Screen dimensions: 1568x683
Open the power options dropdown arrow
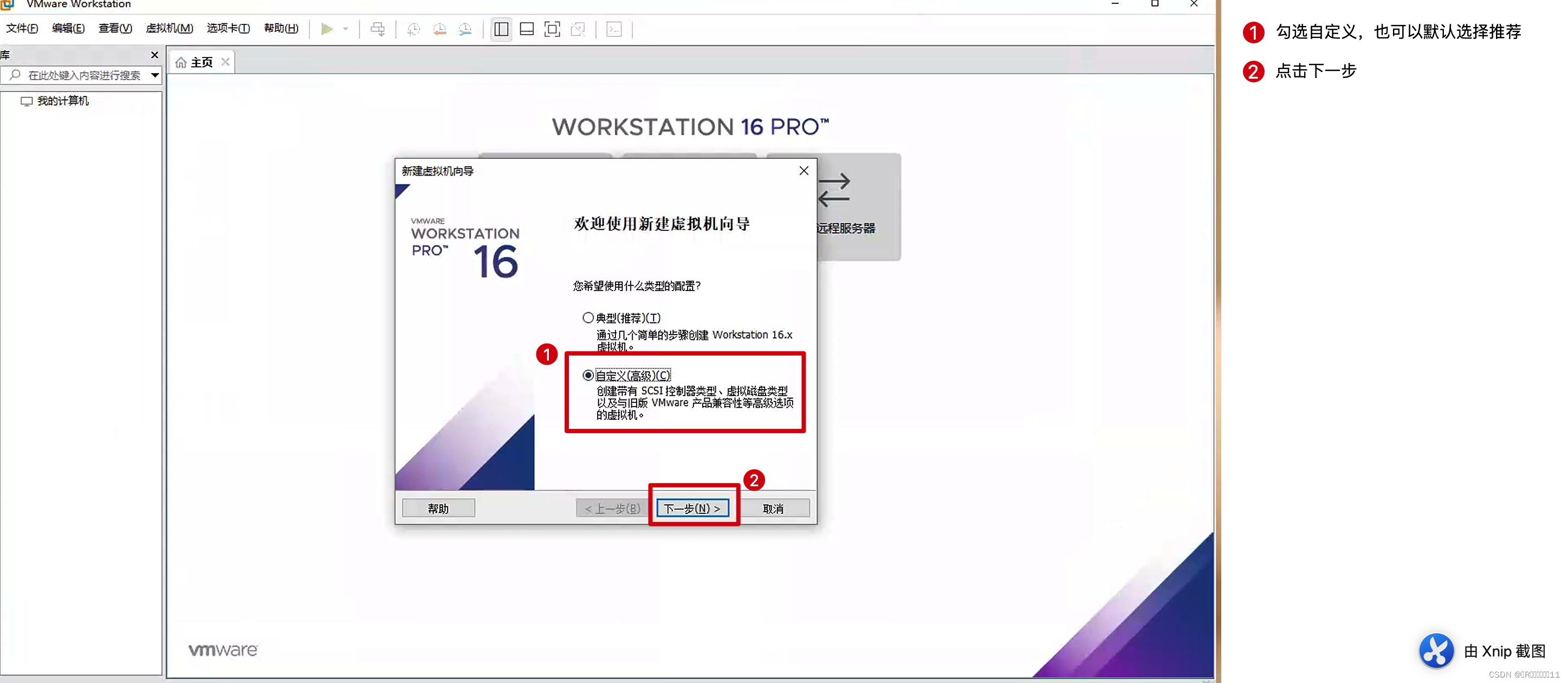point(345,29)
